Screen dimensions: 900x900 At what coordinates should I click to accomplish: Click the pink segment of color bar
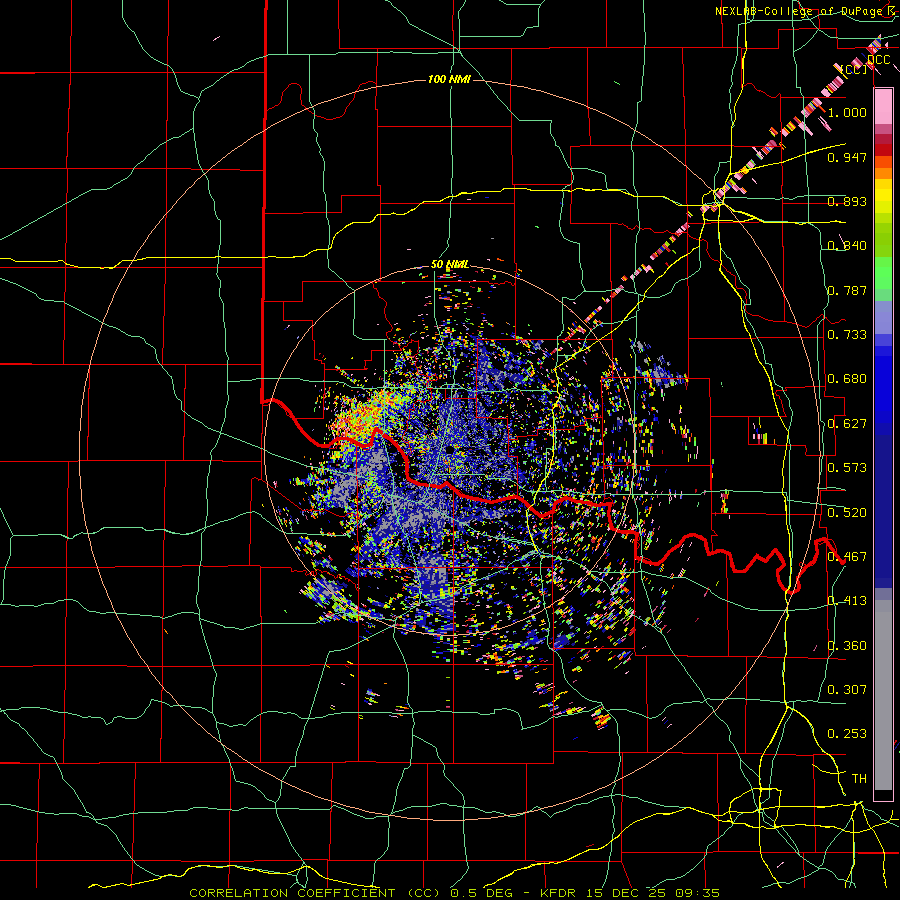[x=883, y=106]
